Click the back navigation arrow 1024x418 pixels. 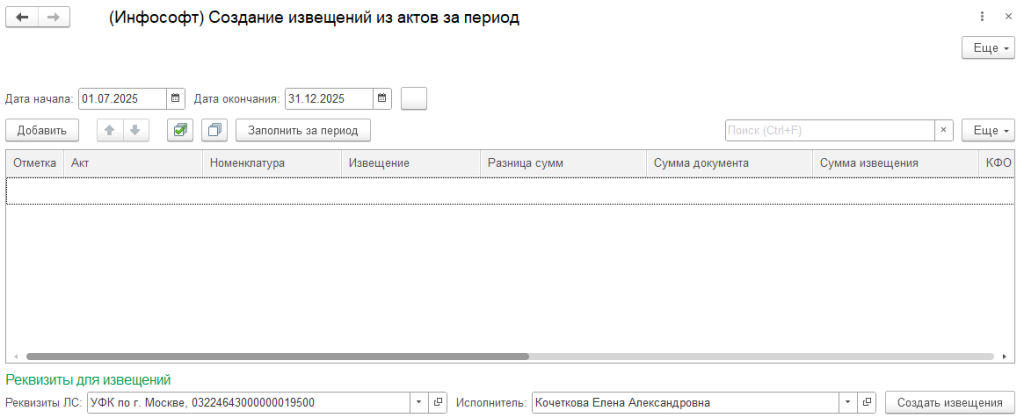(22, 18)
